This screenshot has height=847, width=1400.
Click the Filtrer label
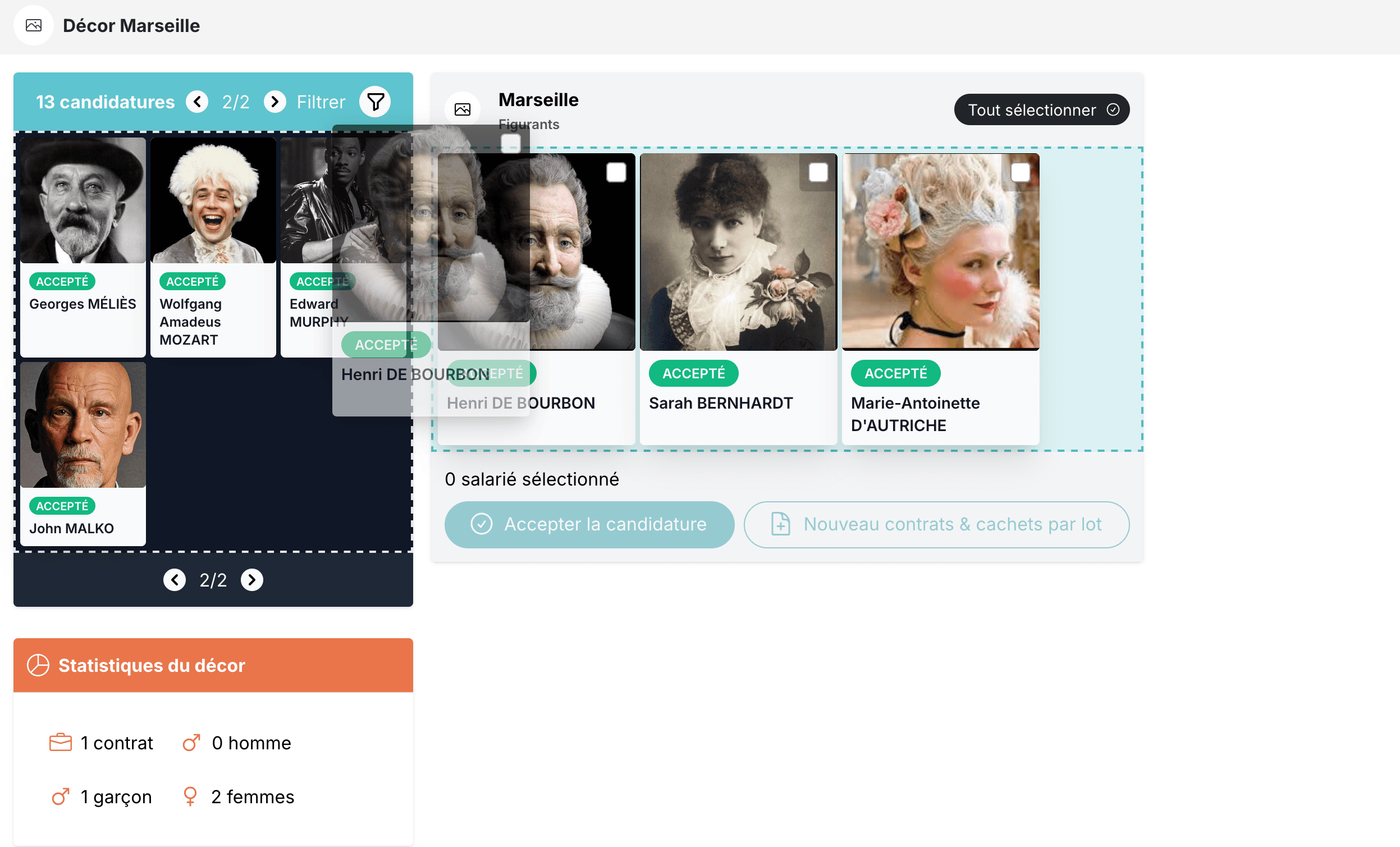pyautogui.click(x=321, y=102)
